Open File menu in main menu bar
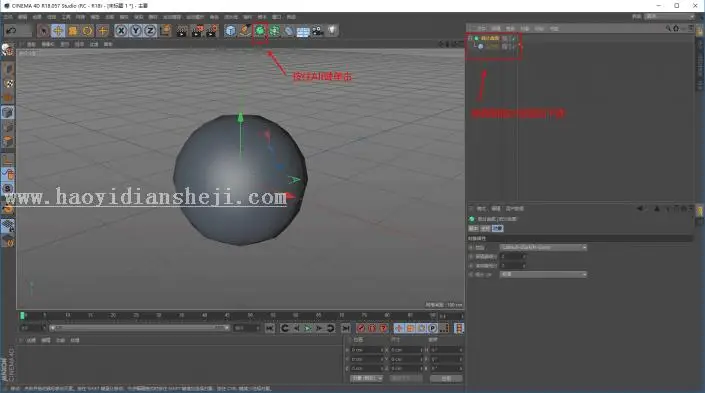The image size is (705, 393). [x=8, y=17]
